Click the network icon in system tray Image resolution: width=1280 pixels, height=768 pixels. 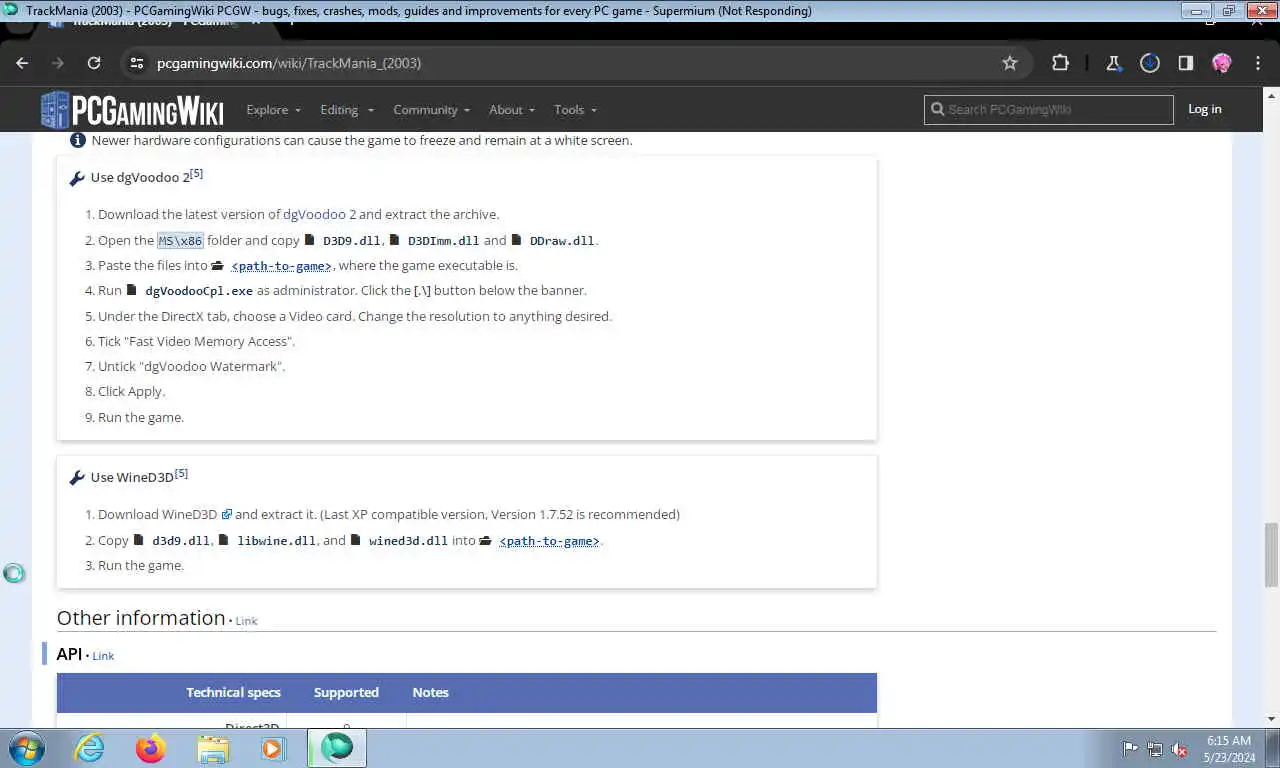tap(1155, 749)
